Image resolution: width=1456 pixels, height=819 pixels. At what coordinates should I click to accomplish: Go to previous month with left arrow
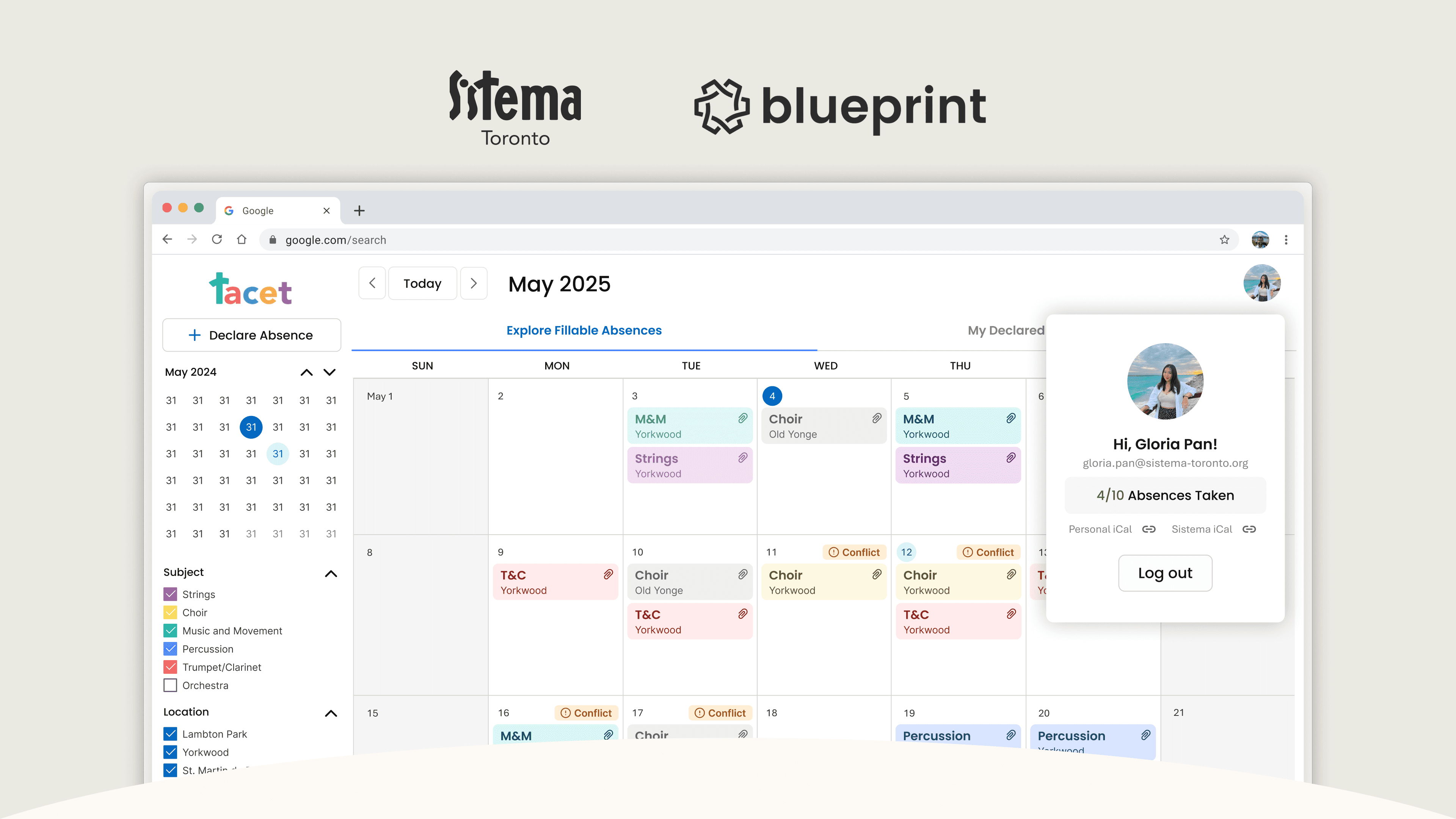372,283
